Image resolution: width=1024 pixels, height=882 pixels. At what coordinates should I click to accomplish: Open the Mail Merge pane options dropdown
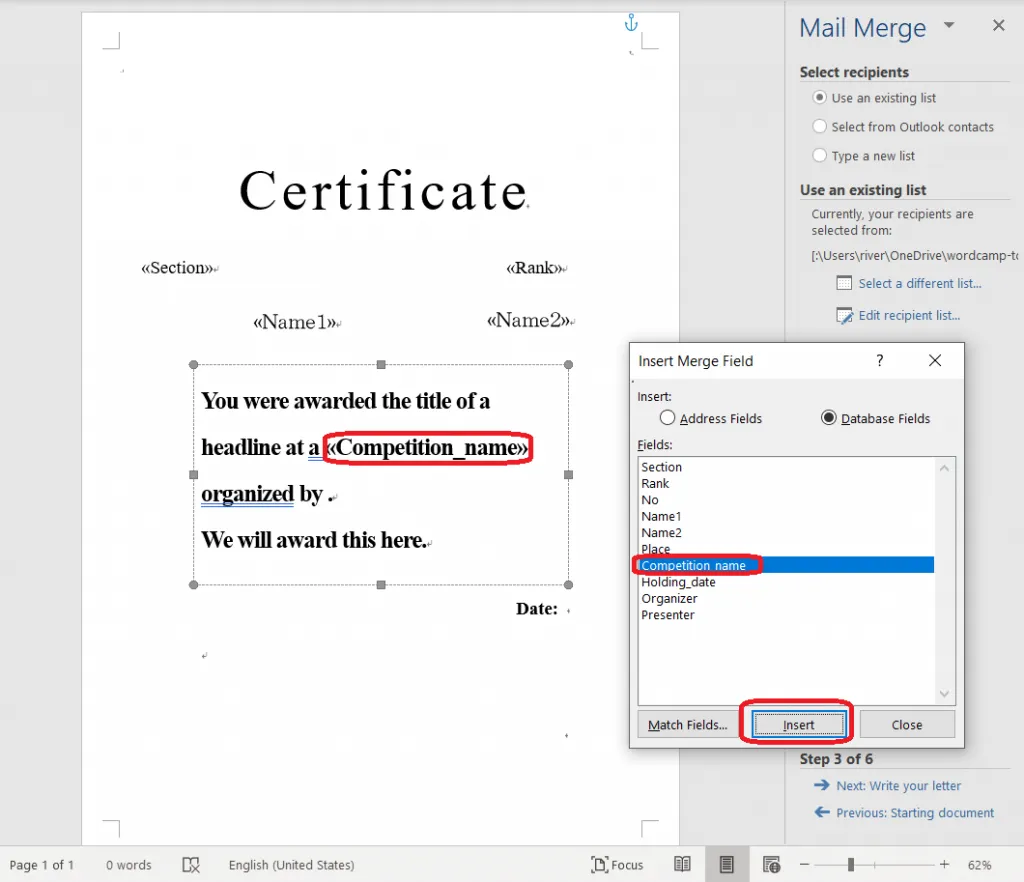click(949, 26)
